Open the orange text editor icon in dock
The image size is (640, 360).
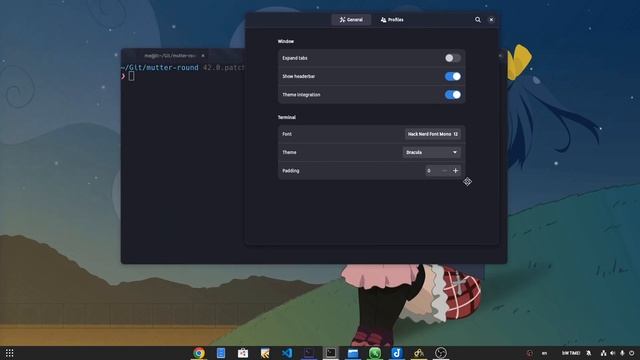click(265, 353)
